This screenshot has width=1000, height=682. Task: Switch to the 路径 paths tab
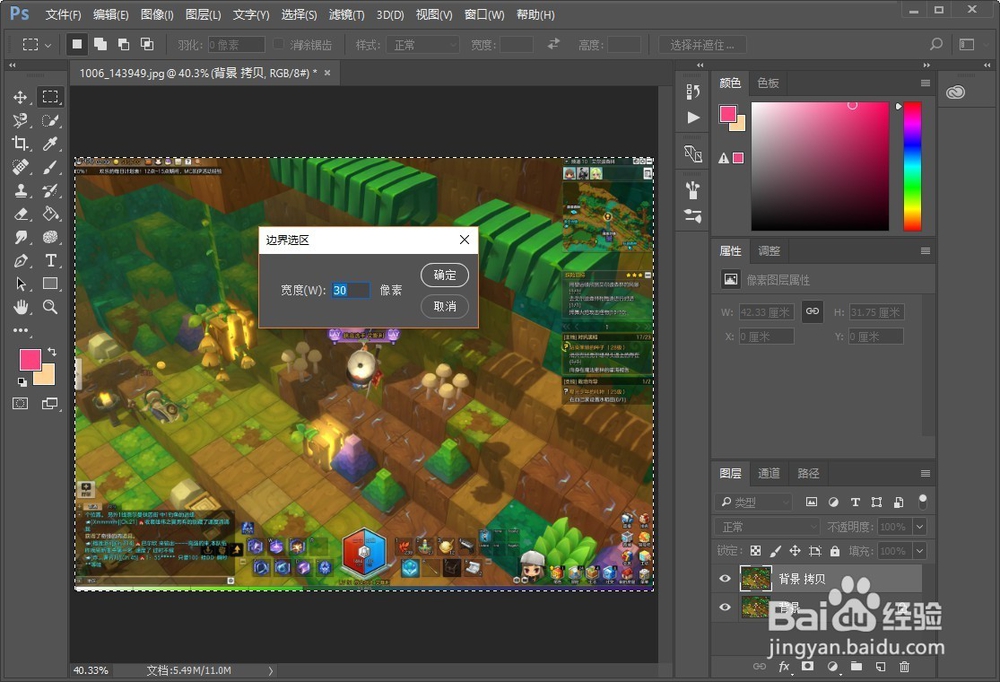click(x=808, y=473)
